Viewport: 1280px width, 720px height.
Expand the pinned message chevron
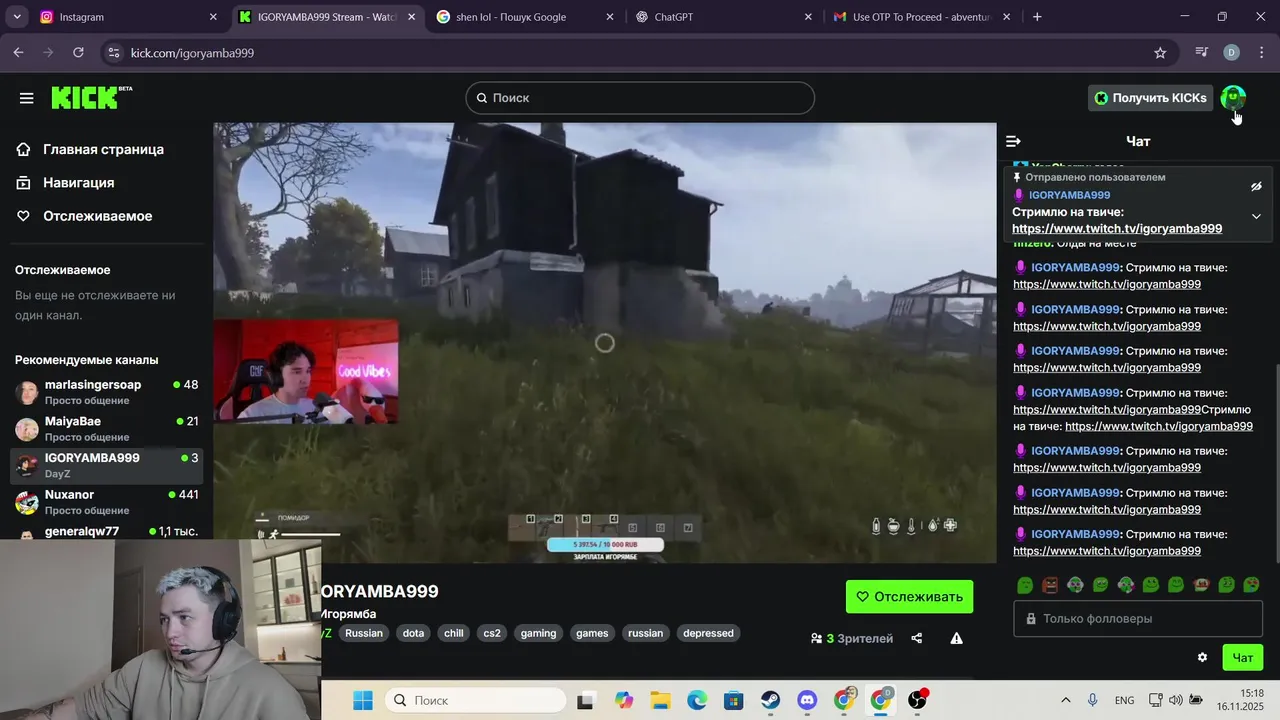(1256, 216)
